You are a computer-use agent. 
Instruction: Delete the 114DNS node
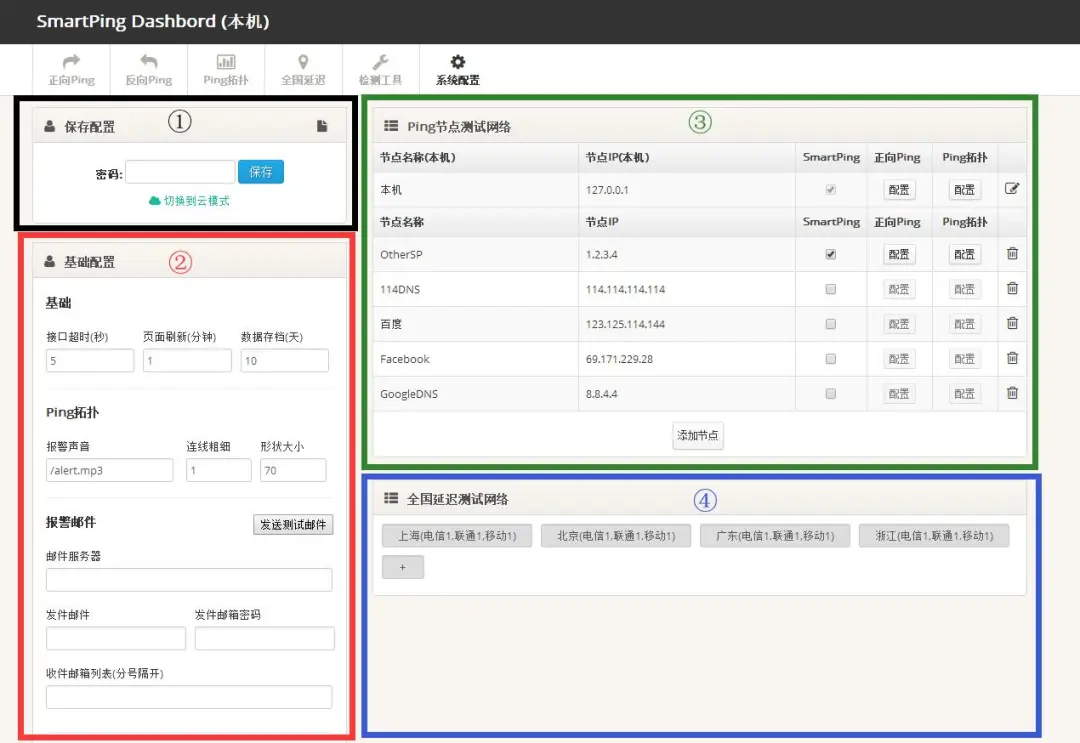pos(1012,288)
